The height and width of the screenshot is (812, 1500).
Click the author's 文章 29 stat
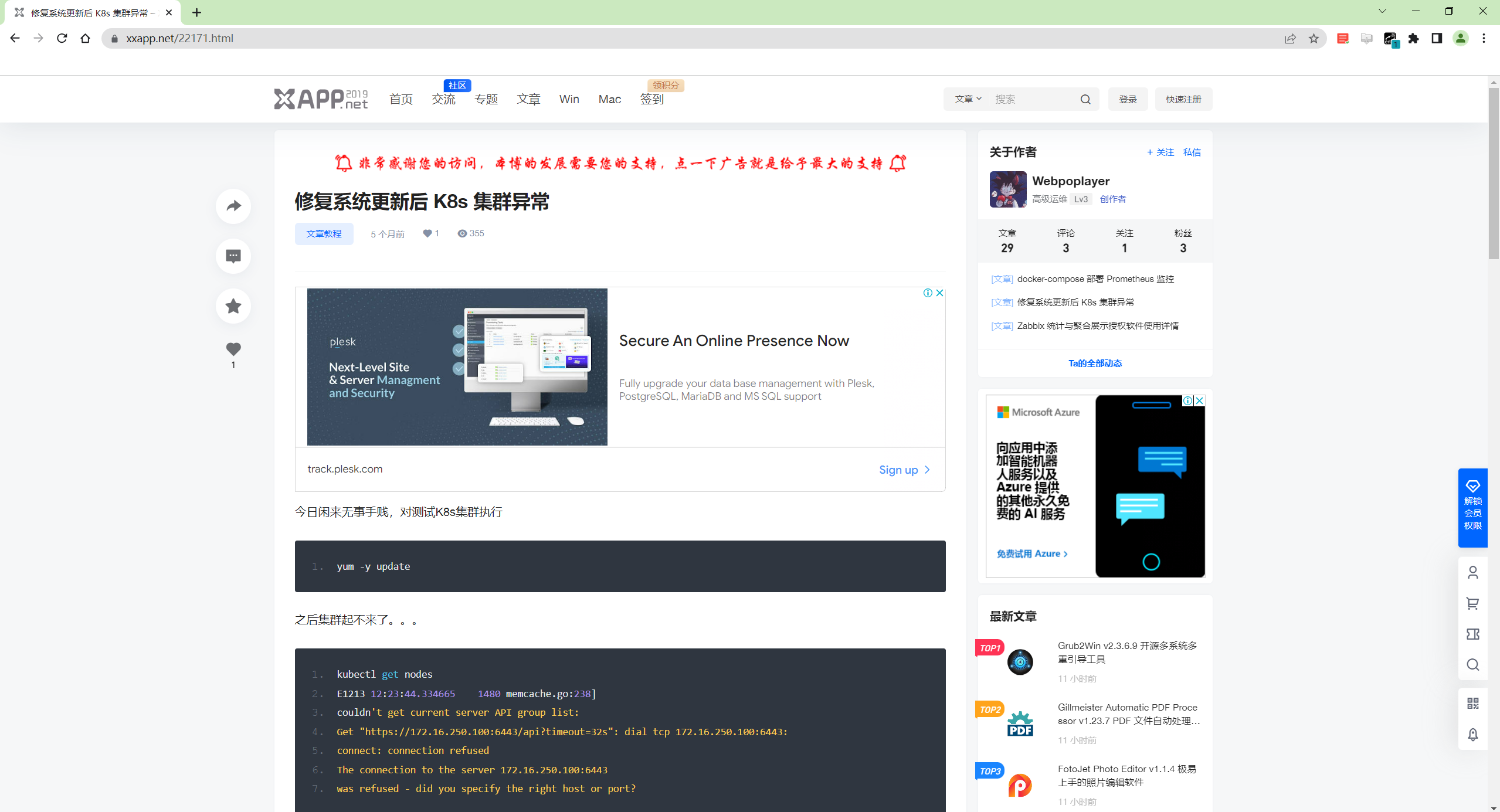[1007, 241]
